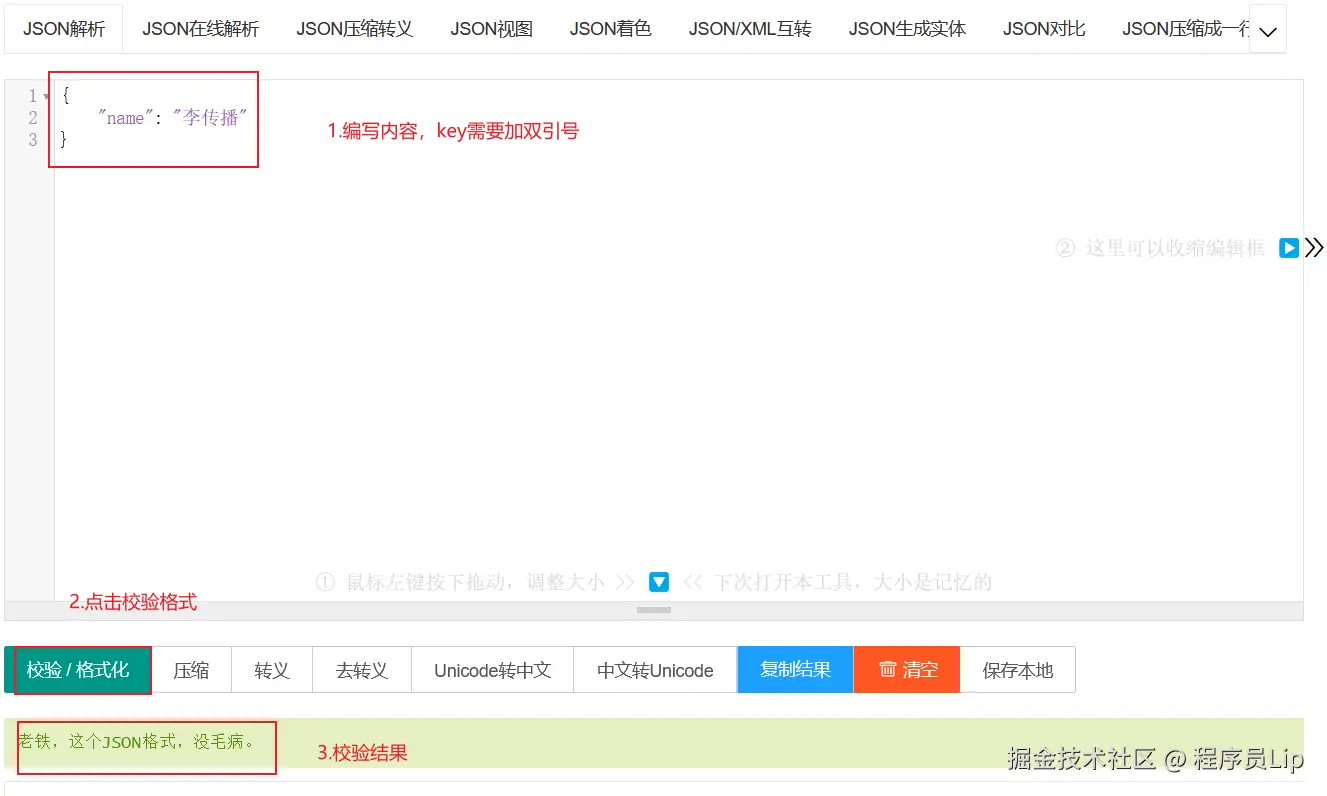1327x796 pixels.
Task: Click the "李传播" value in editor
Action: [210, 118]
